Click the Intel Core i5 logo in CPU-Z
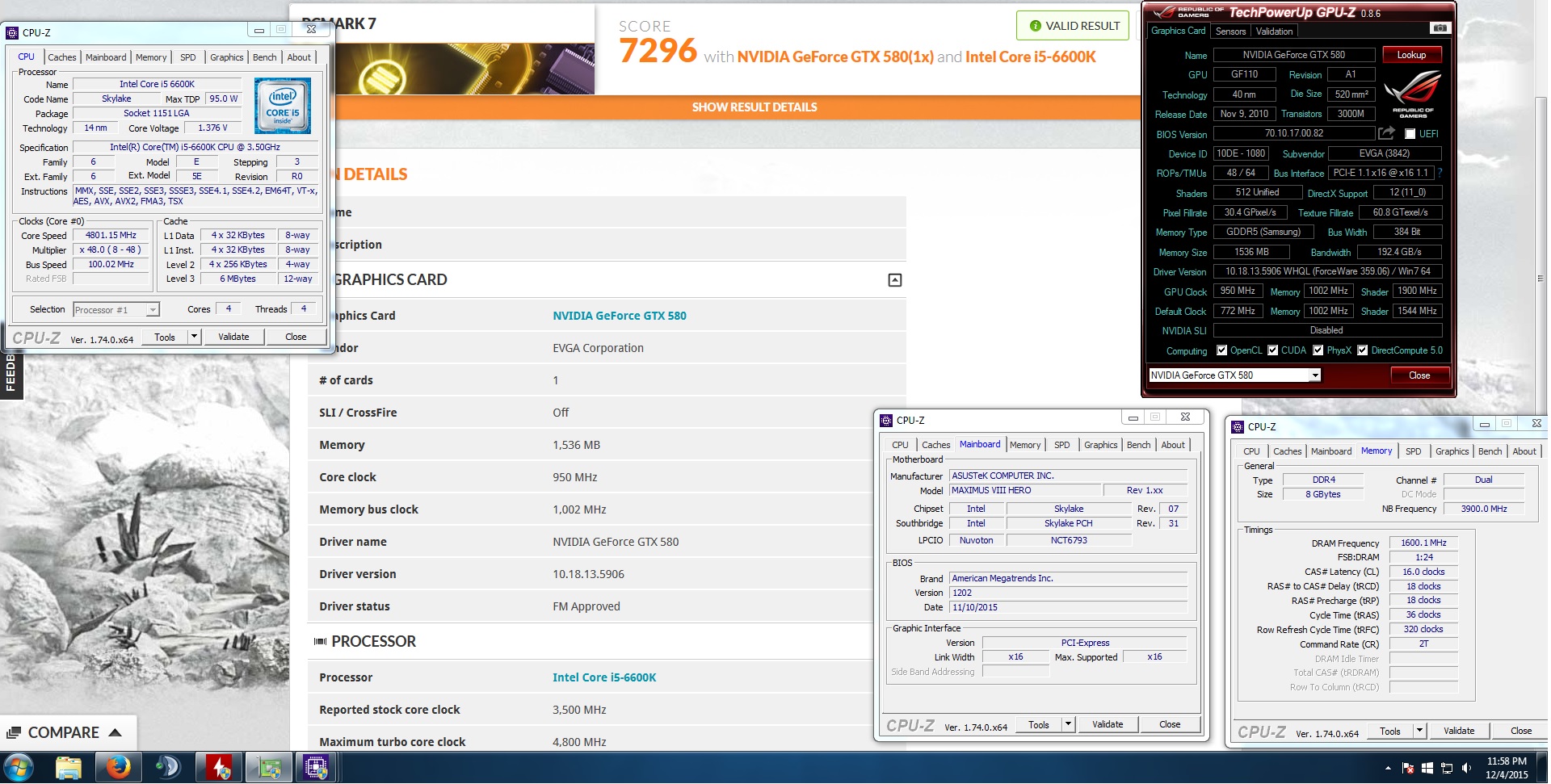Image resolution: width=1551 pixels, height=784 pixels. 282,106
